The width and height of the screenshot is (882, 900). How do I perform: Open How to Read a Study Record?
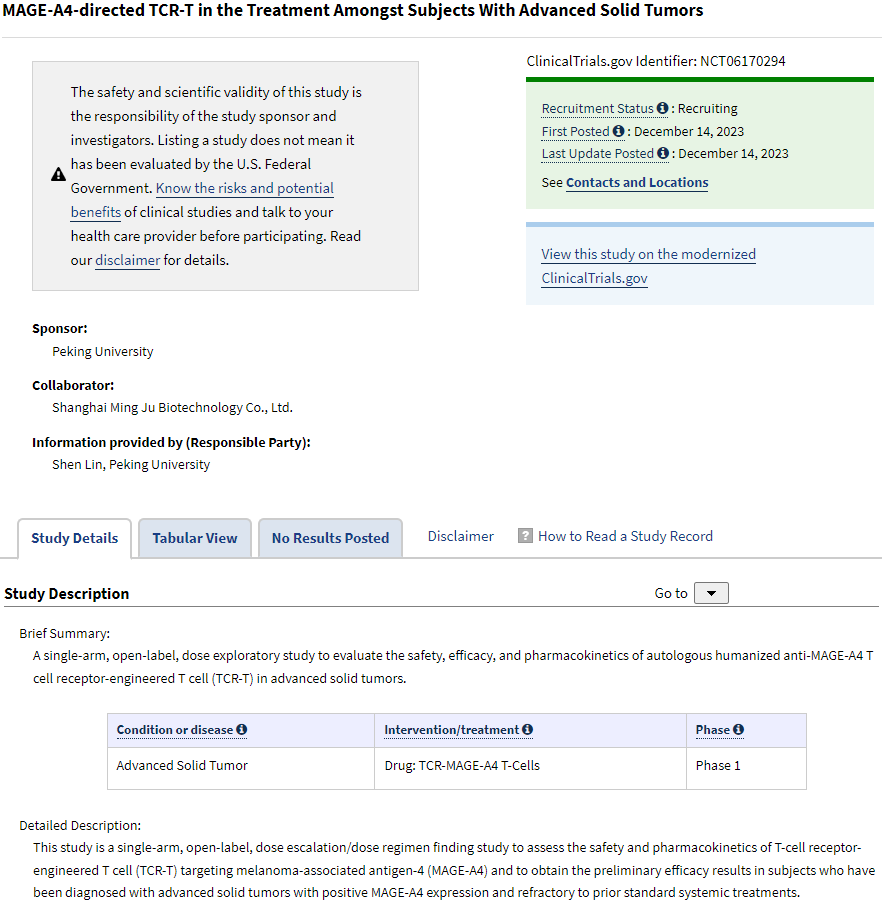point(625,535)
